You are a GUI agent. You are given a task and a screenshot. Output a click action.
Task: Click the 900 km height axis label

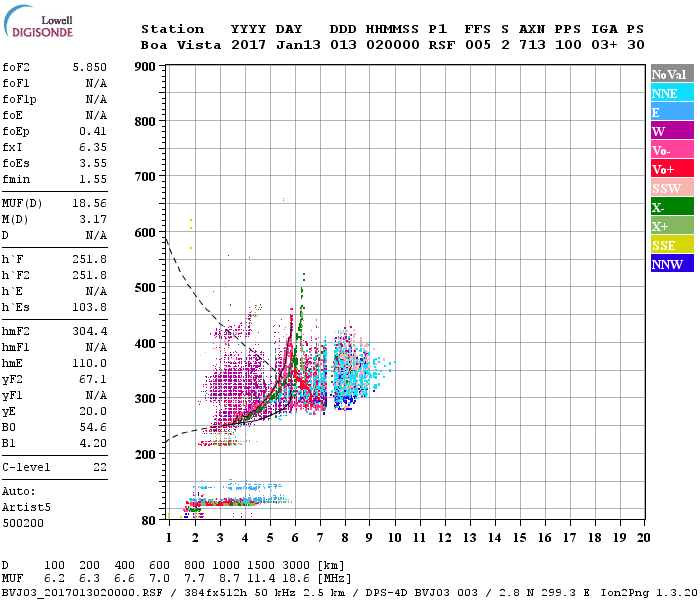tap(145, 67)
